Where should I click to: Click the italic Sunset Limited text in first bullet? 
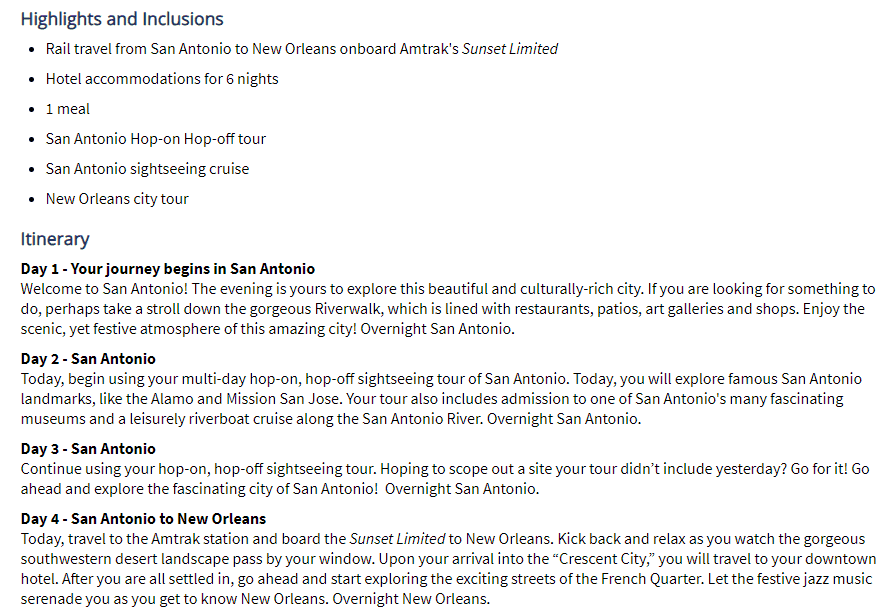[510, 49]
